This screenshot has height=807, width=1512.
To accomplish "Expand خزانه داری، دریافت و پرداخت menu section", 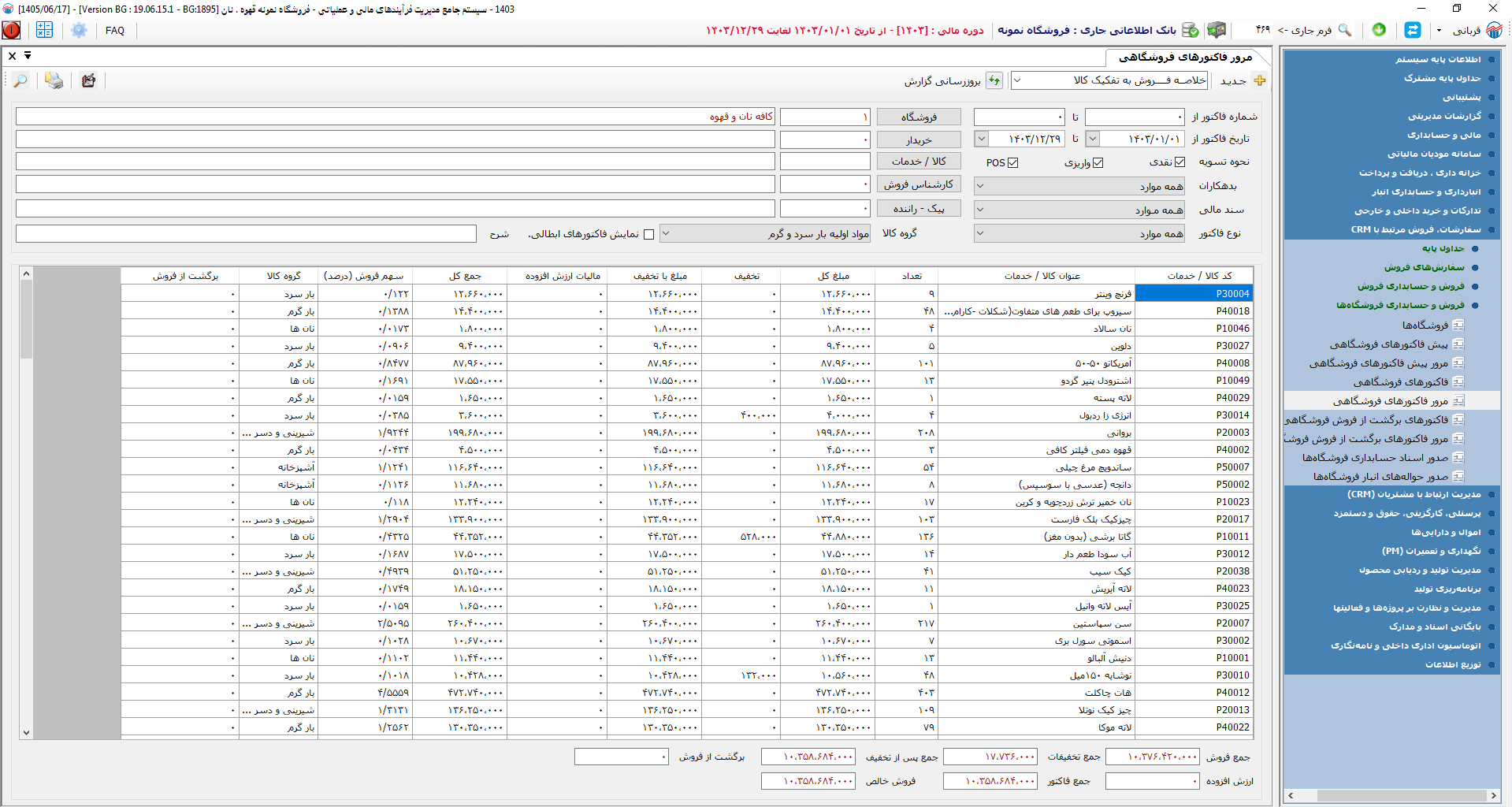I will point(1420,173).
